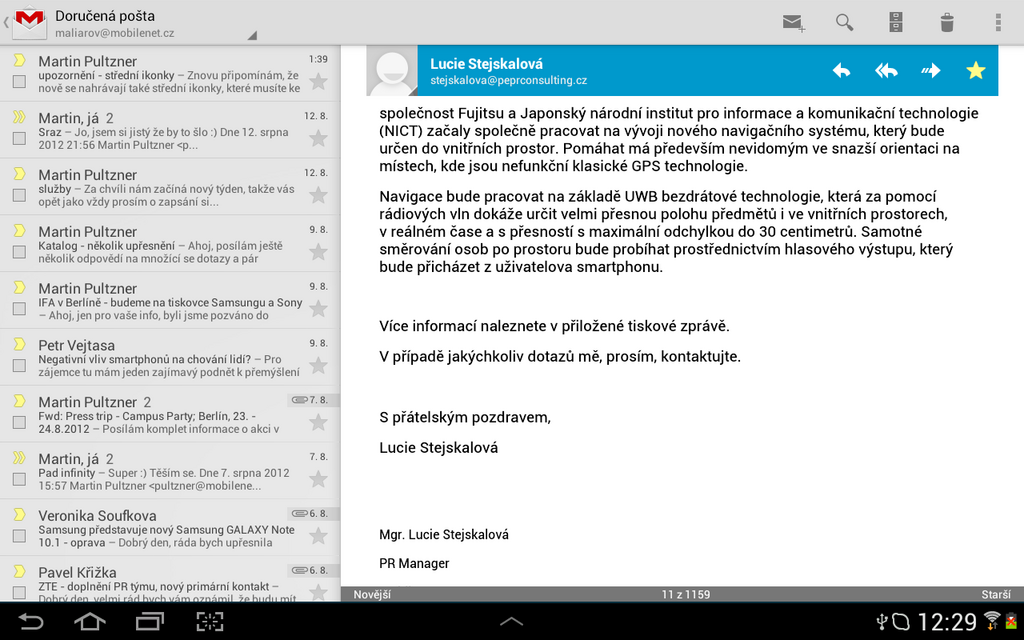Compose a new email message
The height and width of the screenshot is (640, 1024).
[793, 21]
